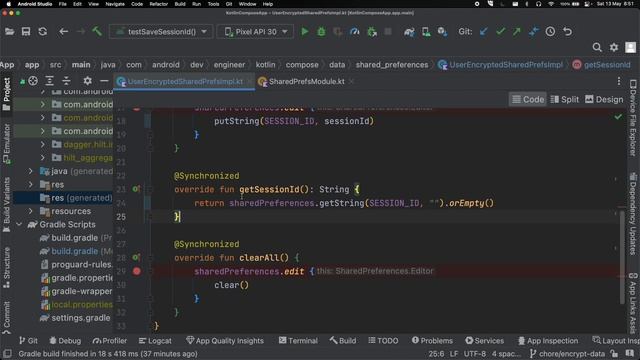Open the Build menu
The image size is (640, 360).
tap(180, 4)
